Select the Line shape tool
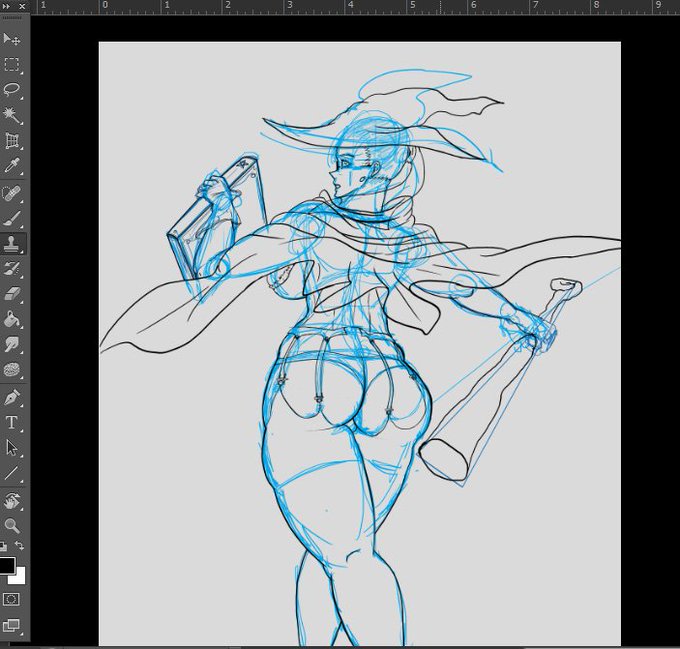The image size is (680, 649). pyautogui.click(x=12, y=473)
